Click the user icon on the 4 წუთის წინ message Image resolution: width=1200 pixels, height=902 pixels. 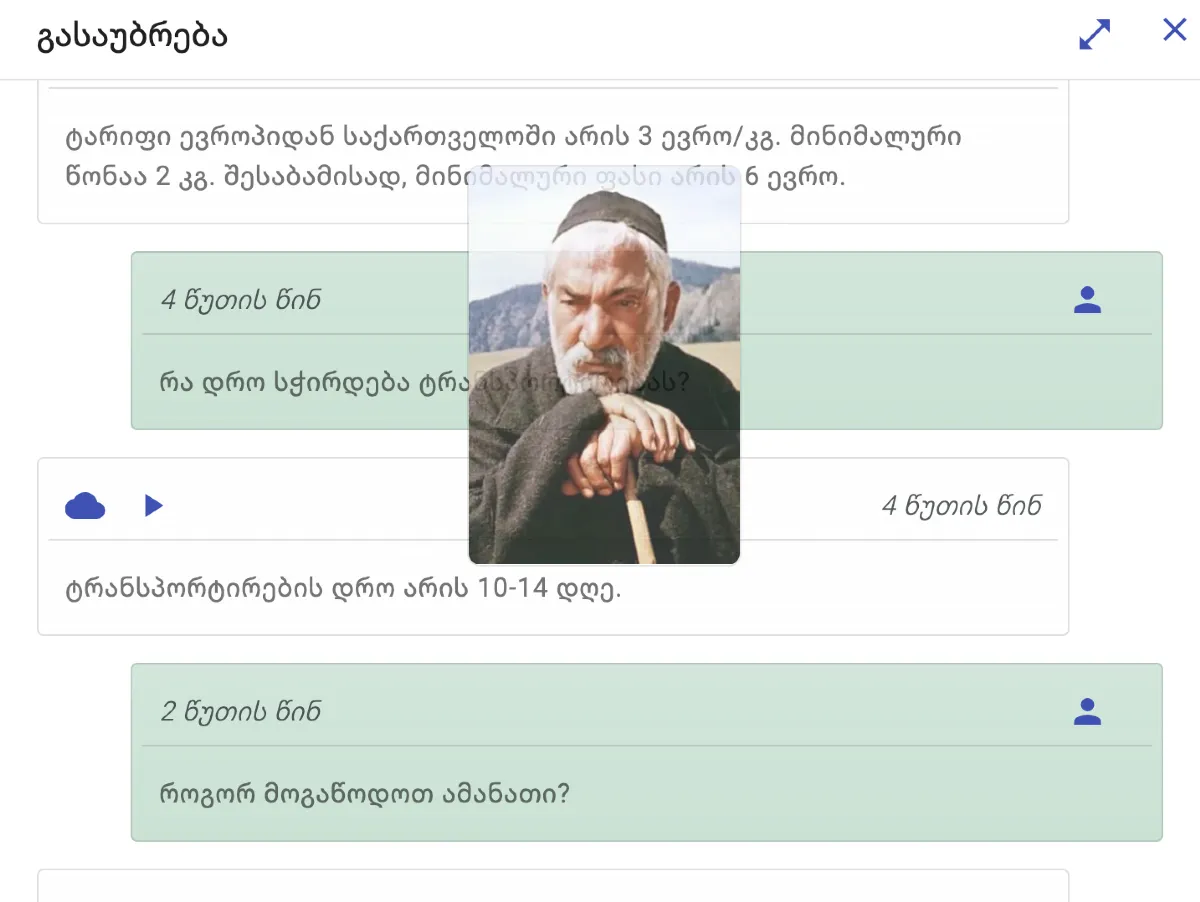(1087, 300)
